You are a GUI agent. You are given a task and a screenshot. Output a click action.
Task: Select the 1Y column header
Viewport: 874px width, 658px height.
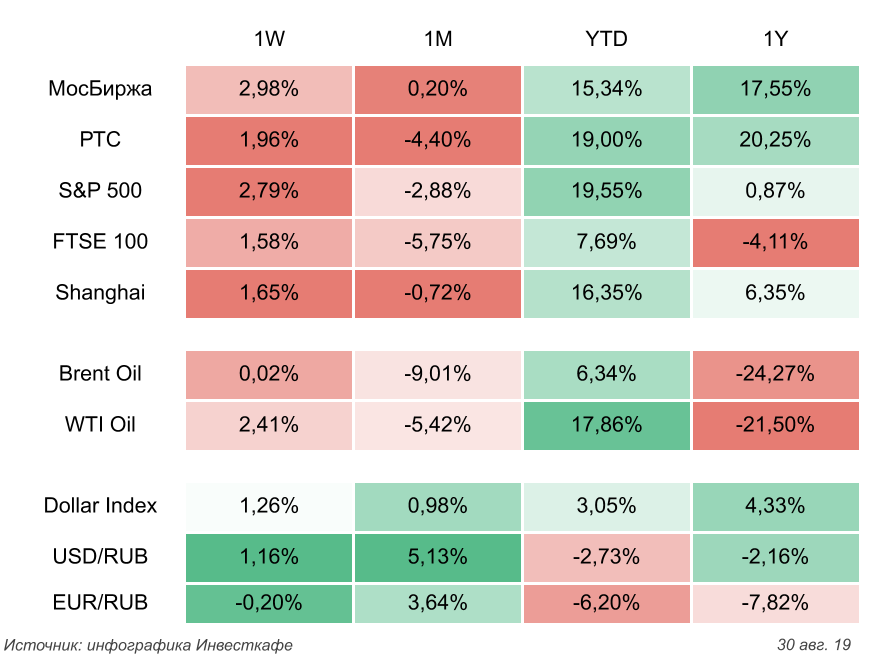click(x=775, y=39)
